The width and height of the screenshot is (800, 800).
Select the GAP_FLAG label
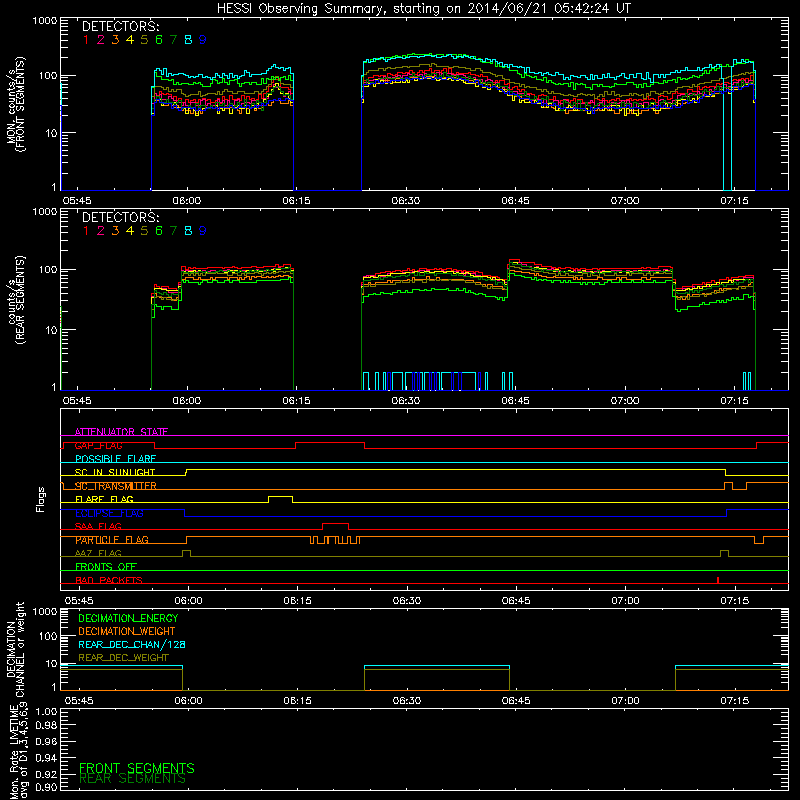click(x=98, y=445)
